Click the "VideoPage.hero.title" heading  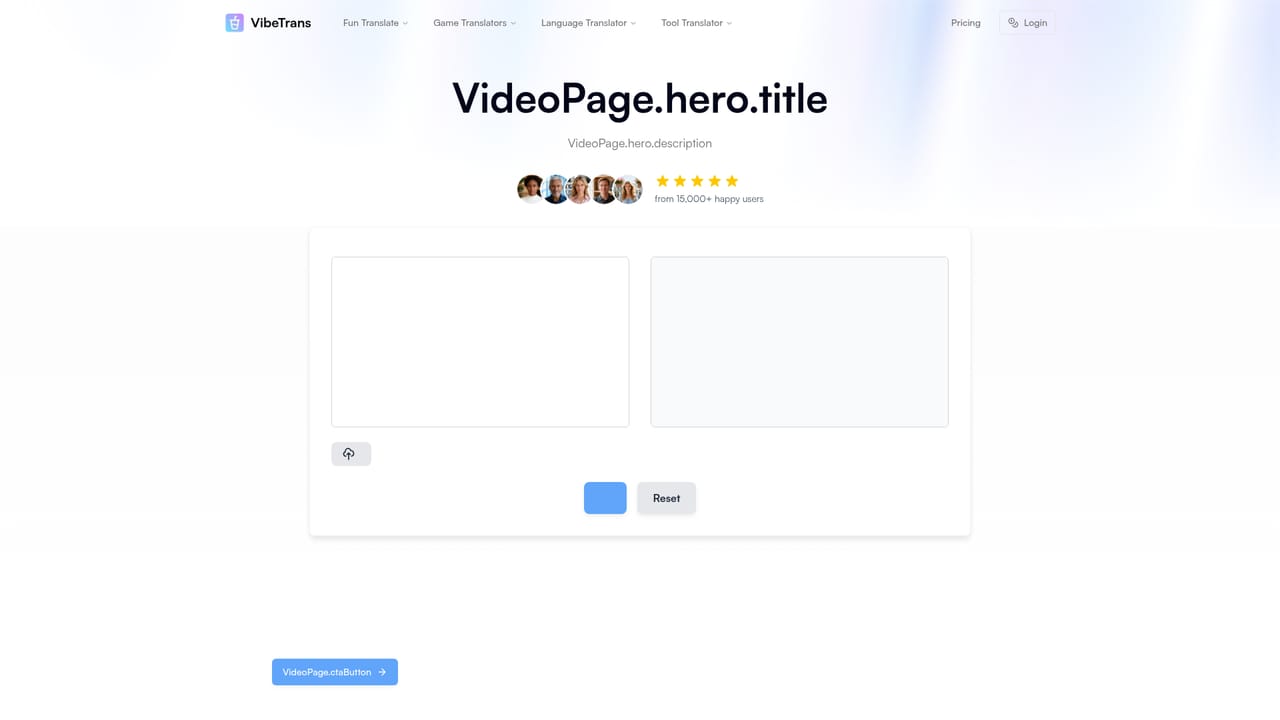click(x=640, y=99)
